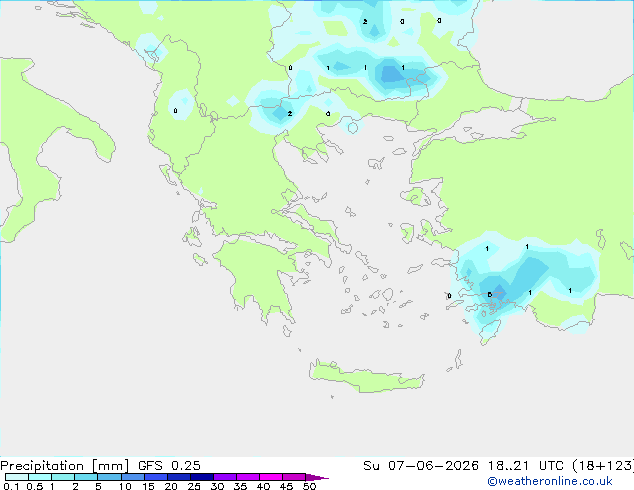Image resolution: width=634 pixels, height=490 pixels.
Task: Select the 5–10 mm blue legend swatch
Action: (109, 477)
